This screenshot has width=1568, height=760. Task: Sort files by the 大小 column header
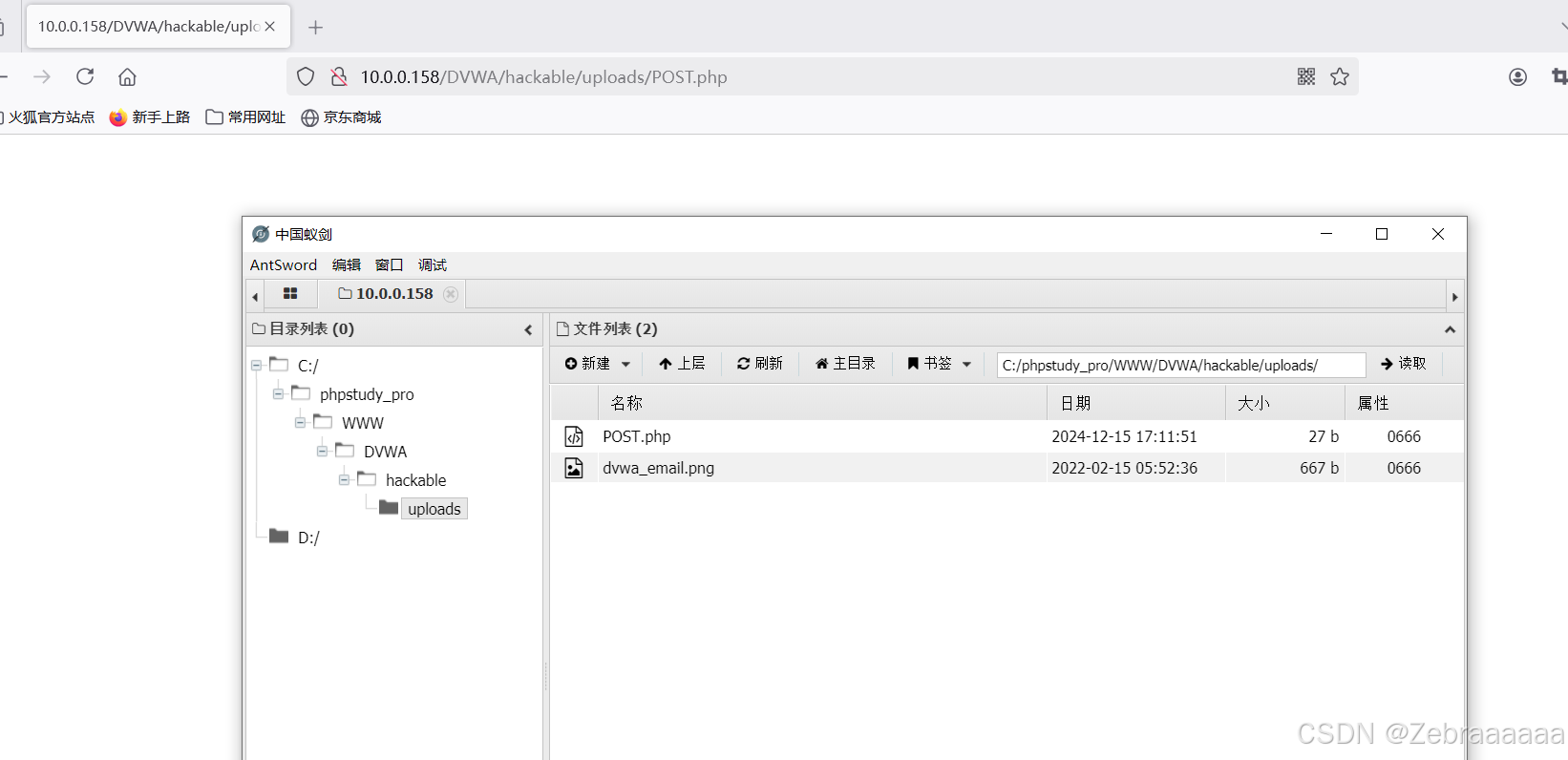click(1285, 403)
